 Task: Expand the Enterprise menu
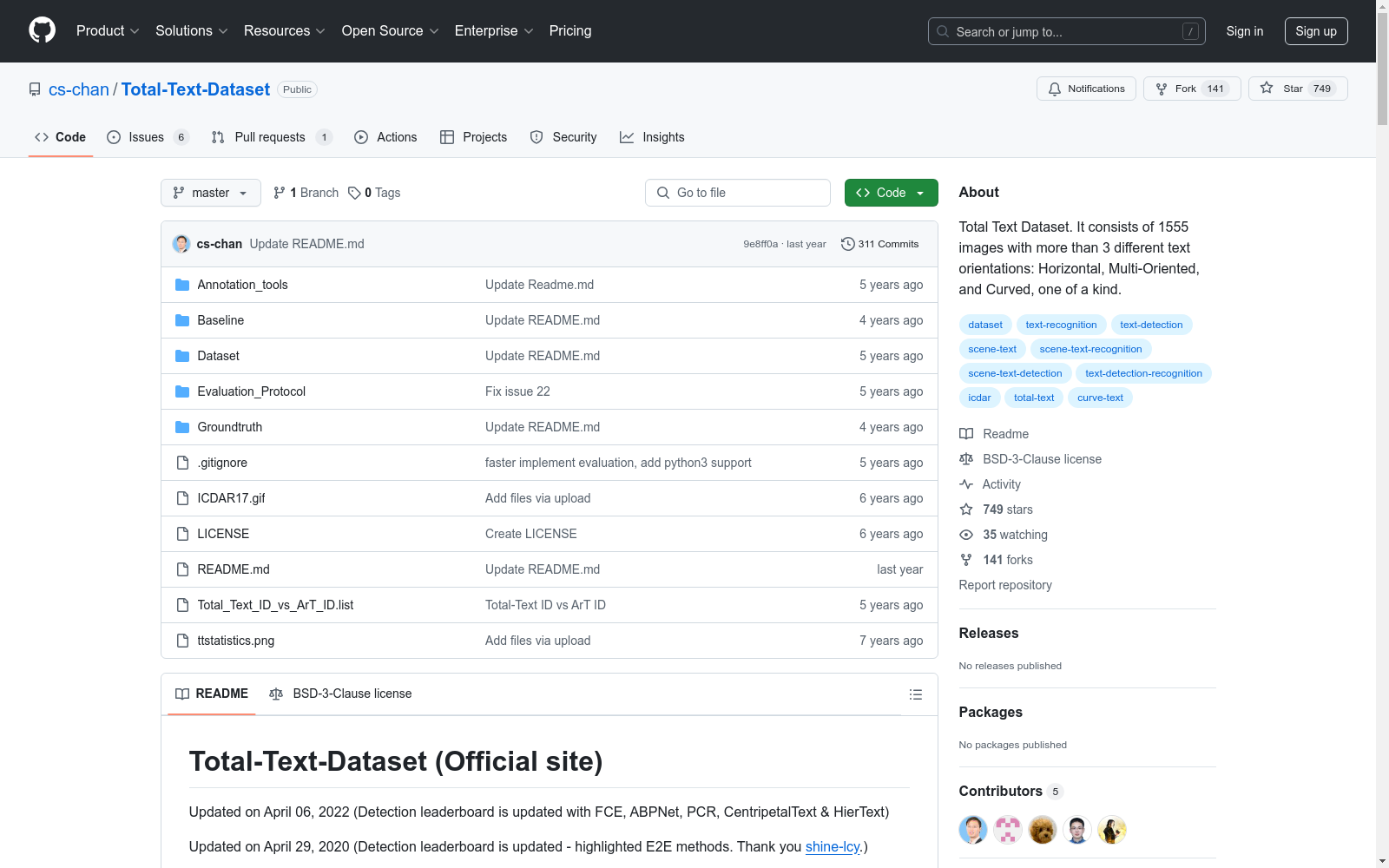494,30
